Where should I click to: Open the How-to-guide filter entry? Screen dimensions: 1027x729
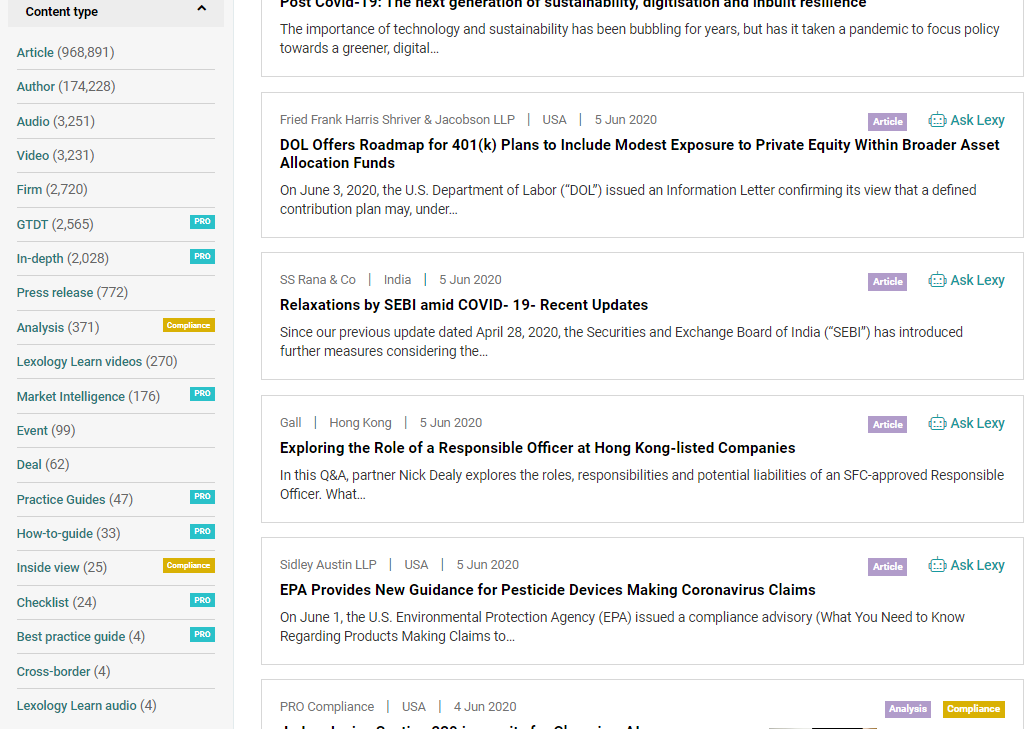(x=54, y=533)
